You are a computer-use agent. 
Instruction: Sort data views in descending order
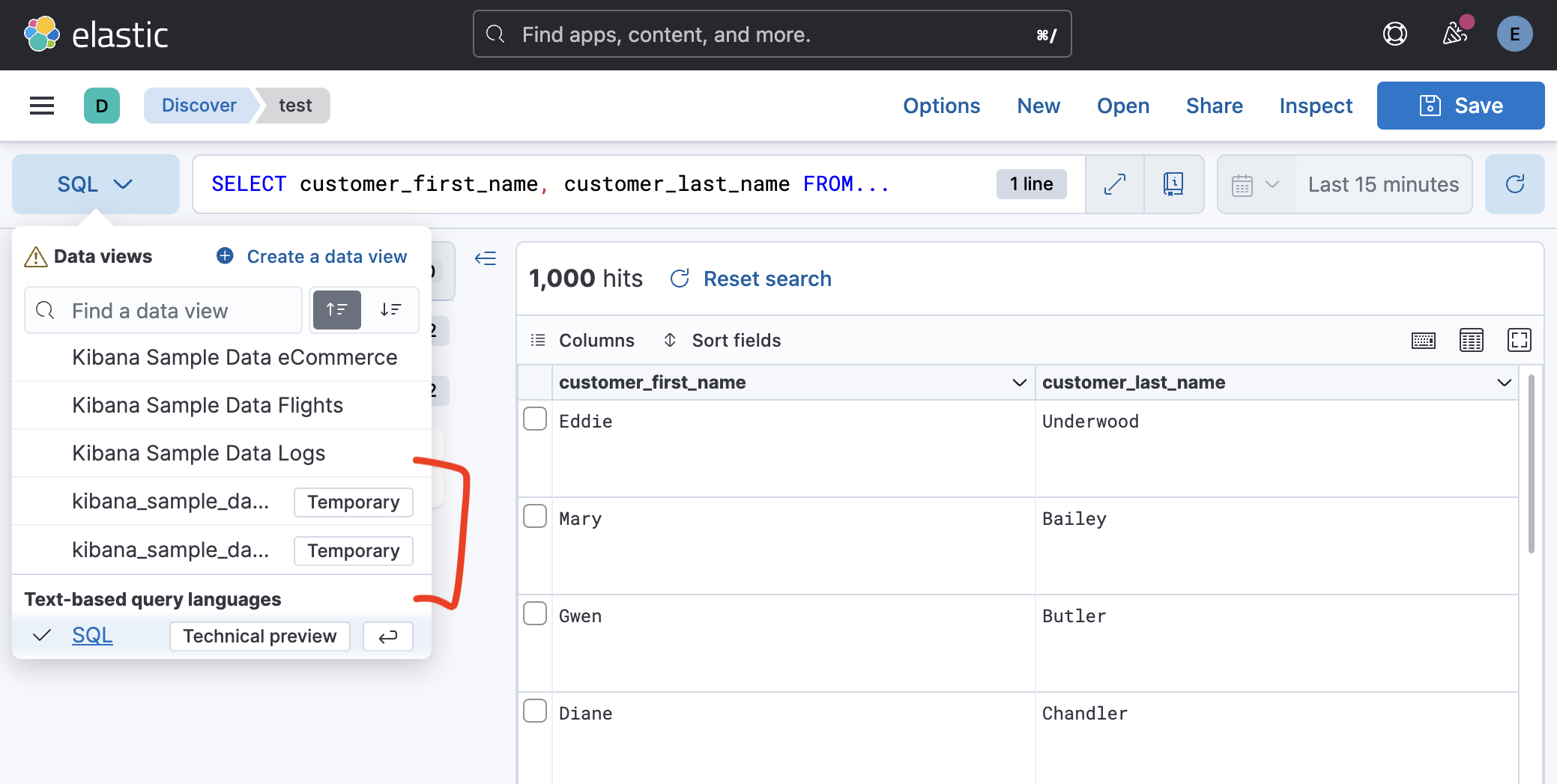tap(391, 309)
